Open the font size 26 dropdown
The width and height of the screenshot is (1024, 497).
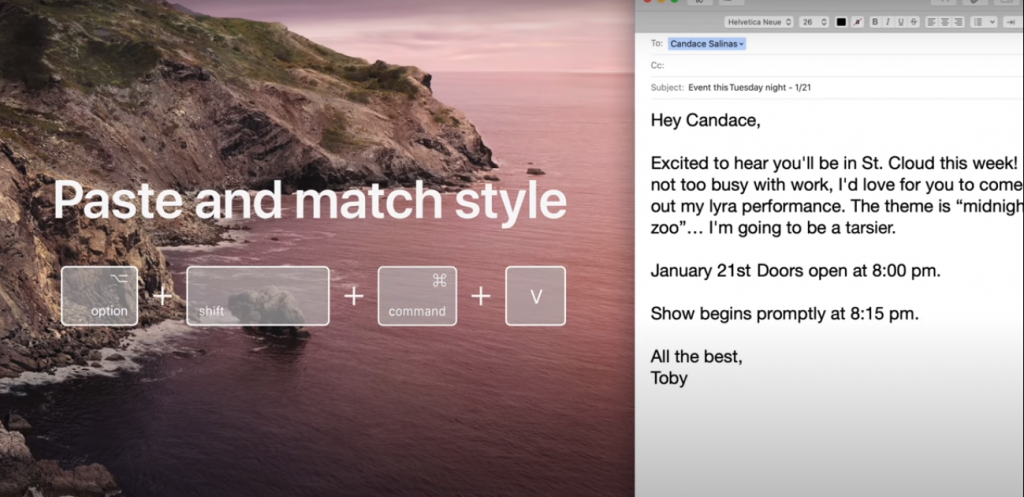point(814,22)
